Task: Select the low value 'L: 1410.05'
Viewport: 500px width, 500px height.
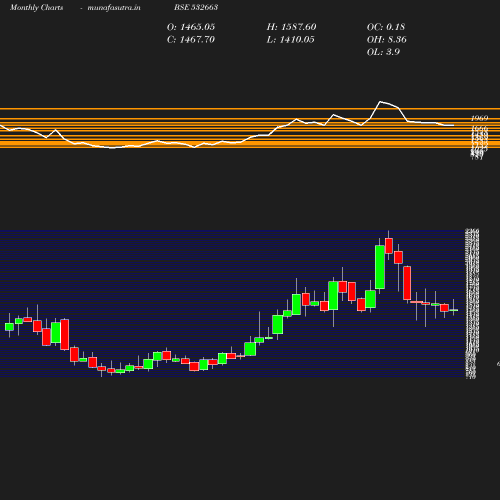Action: click(290, 40)
